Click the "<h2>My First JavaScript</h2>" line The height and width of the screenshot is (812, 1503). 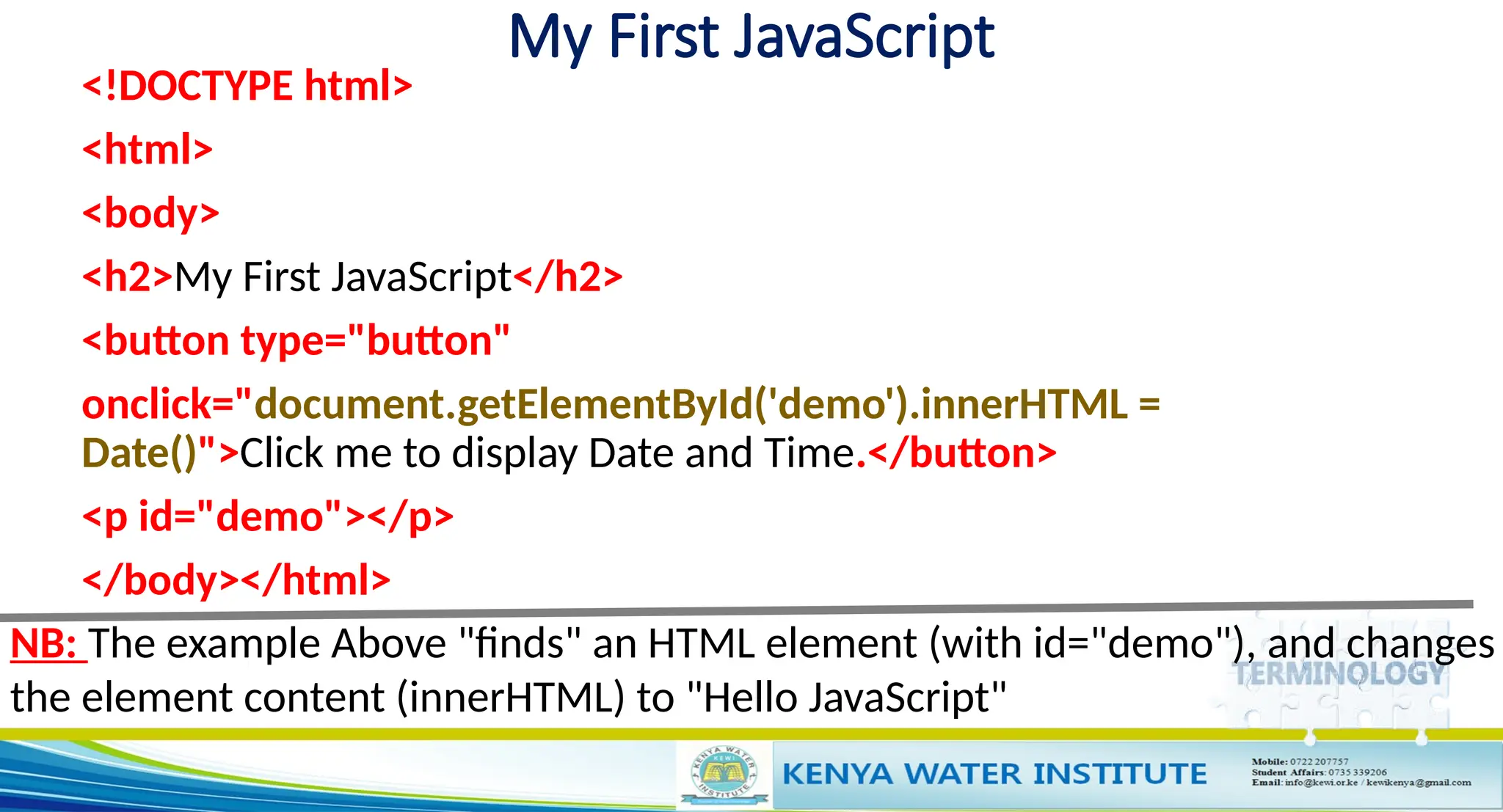point(352,277)
